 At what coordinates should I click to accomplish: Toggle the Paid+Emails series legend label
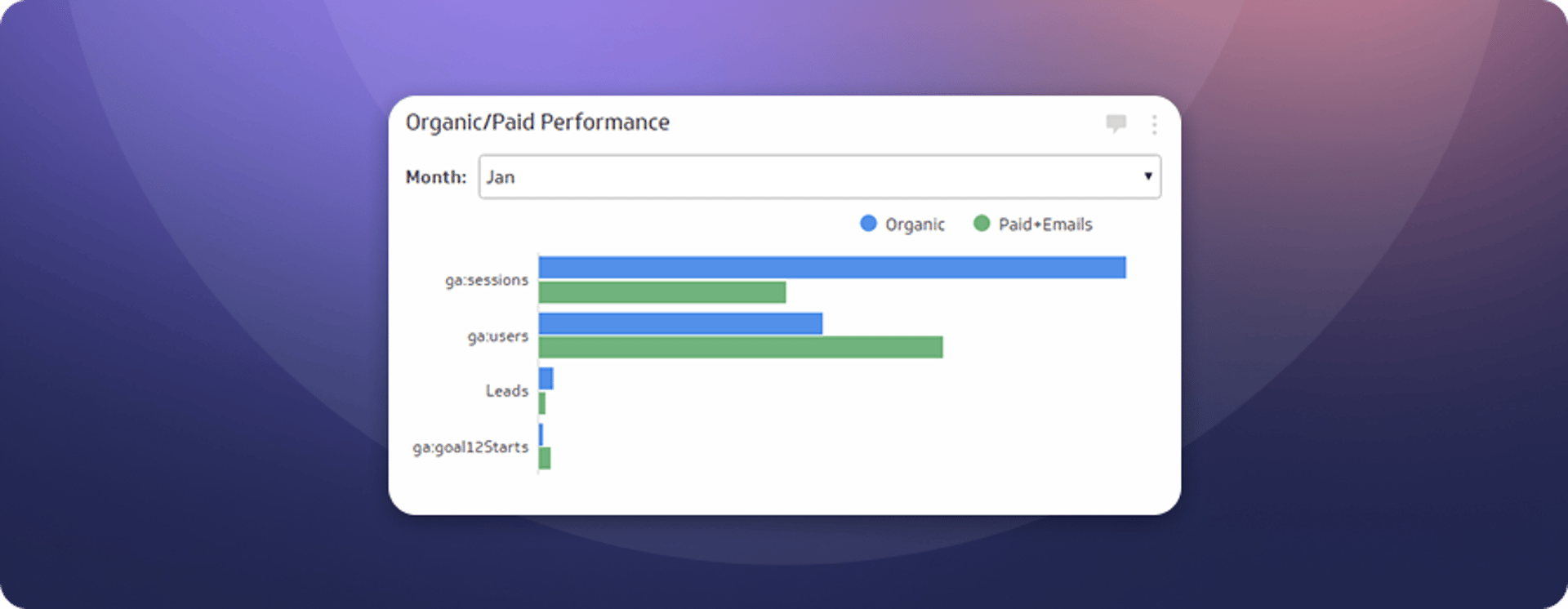coord(1045,224)
